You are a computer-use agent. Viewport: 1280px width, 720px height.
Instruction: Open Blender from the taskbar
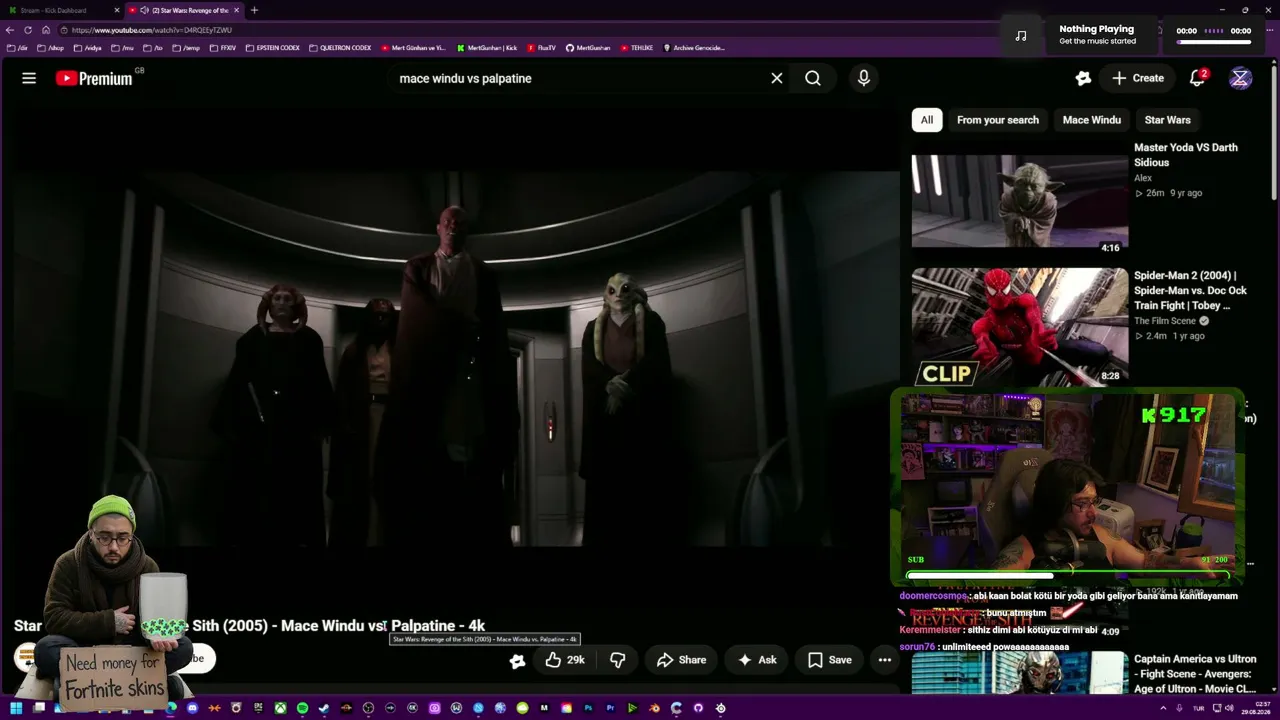pyautogui.click(x=654, y=708)
